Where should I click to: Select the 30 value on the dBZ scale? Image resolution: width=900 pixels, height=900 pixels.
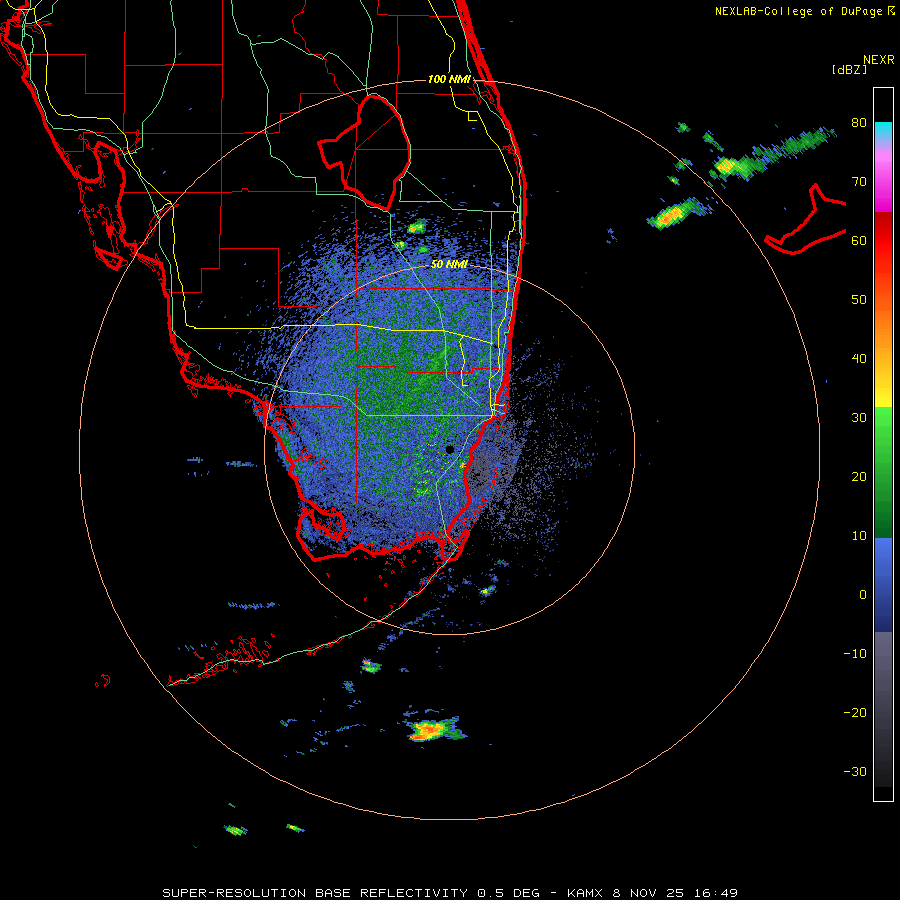[x=859, y=418]
